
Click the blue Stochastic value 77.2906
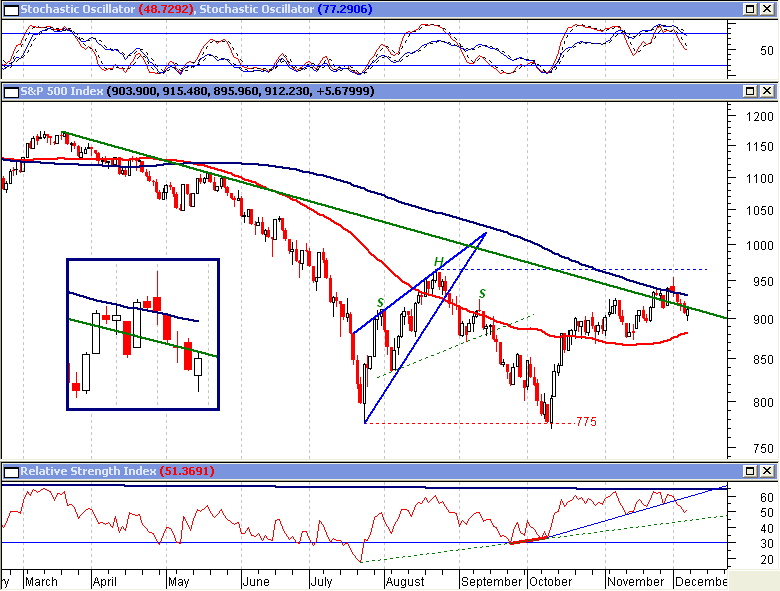tap(345, 9)
